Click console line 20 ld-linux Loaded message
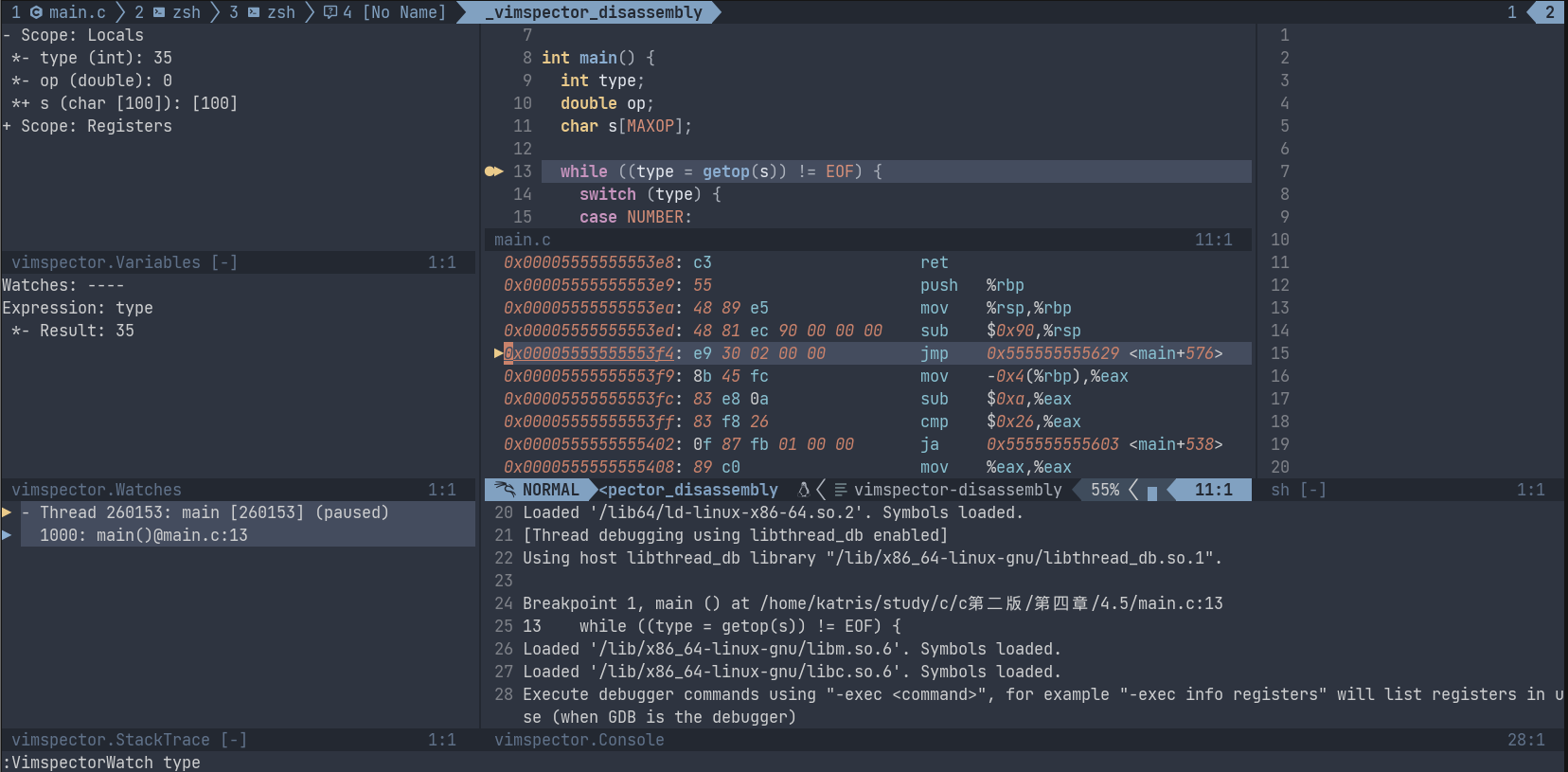Viewport: 1568px width, 772px height. [x=773, y=512]
